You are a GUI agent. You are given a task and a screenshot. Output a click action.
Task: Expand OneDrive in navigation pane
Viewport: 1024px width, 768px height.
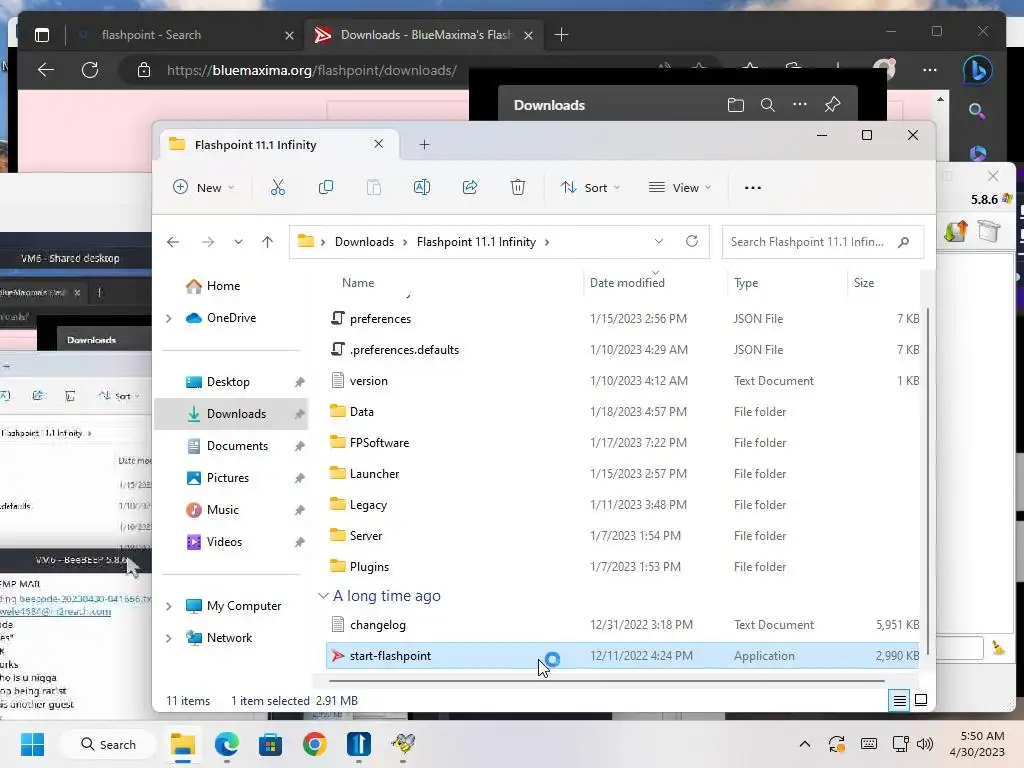coord(168,318)
